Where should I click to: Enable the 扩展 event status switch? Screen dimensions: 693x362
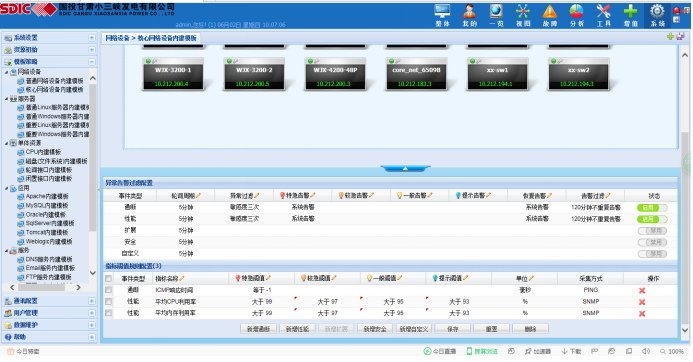pos(652,231)
